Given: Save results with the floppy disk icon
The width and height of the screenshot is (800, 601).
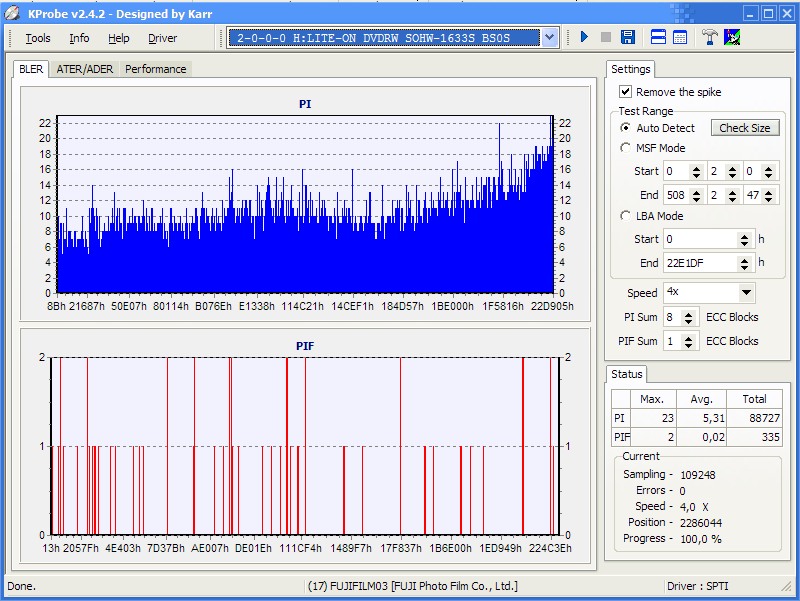Looking at the screenshot, I should click(x=628, y=38).
